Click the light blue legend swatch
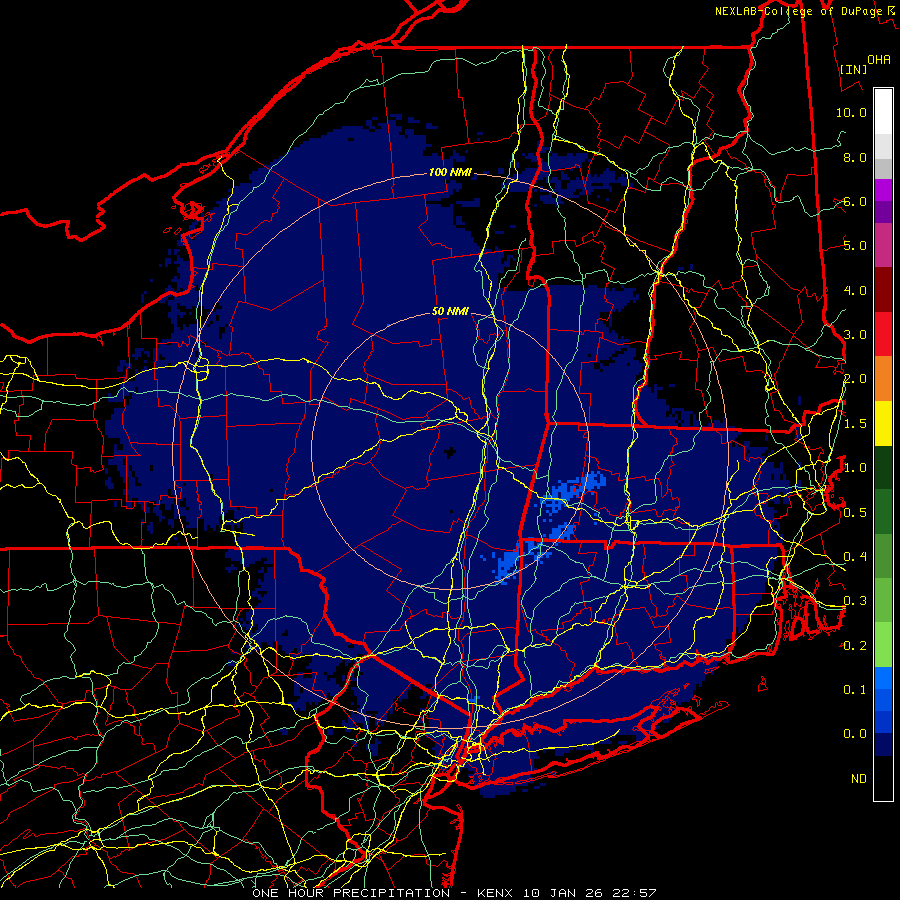This screenshot has height=900, width=900. [x=883, y=678]
